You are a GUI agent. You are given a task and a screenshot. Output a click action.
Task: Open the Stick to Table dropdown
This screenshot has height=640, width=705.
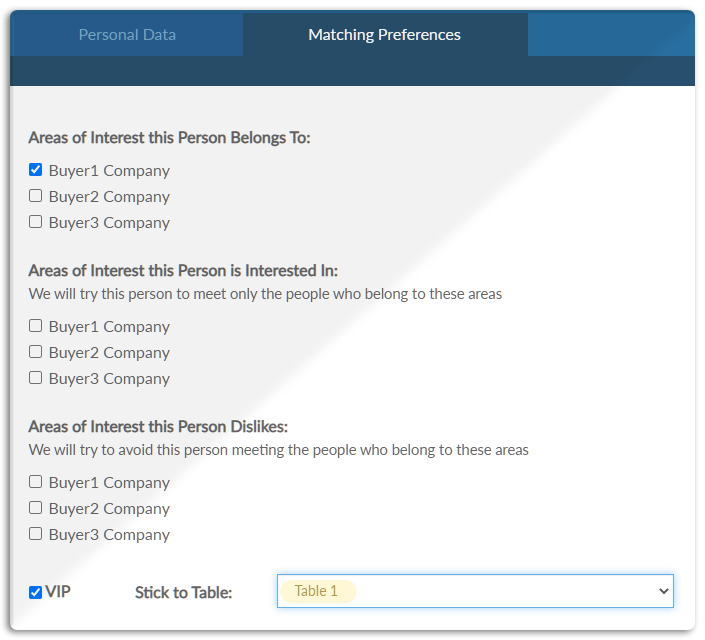click(x=475, y=591)
